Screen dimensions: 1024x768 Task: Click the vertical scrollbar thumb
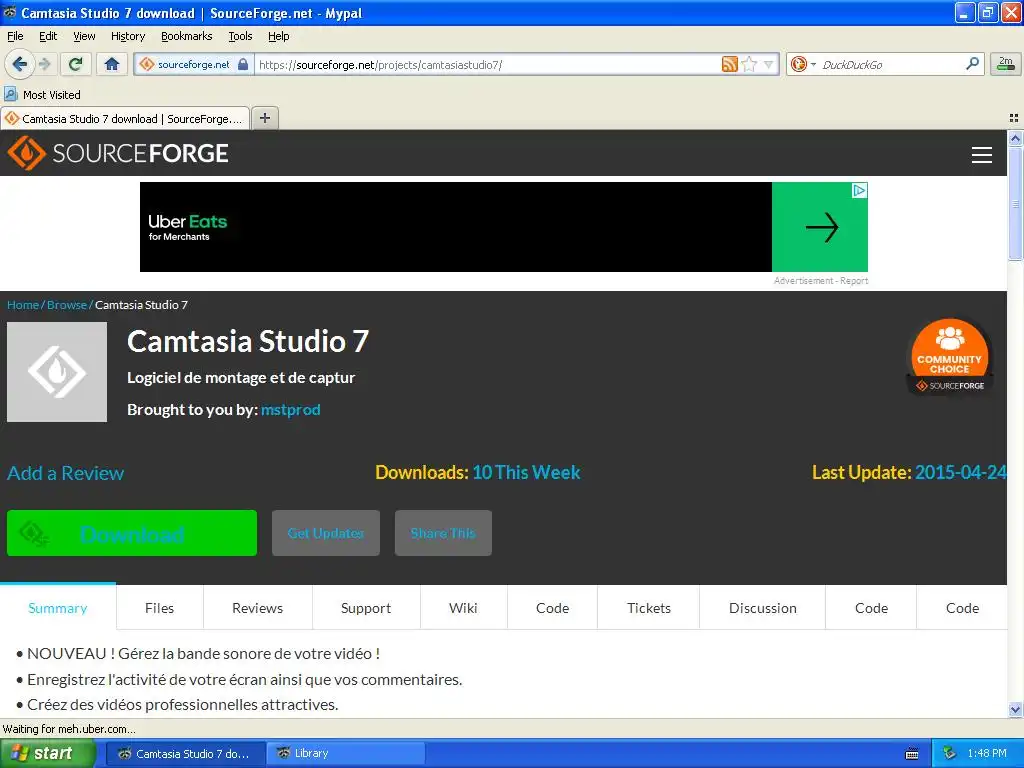(1015, 204)
